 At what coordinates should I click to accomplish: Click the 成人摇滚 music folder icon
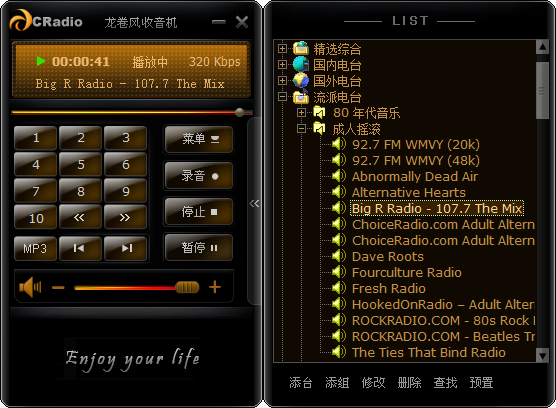(319, 129)
